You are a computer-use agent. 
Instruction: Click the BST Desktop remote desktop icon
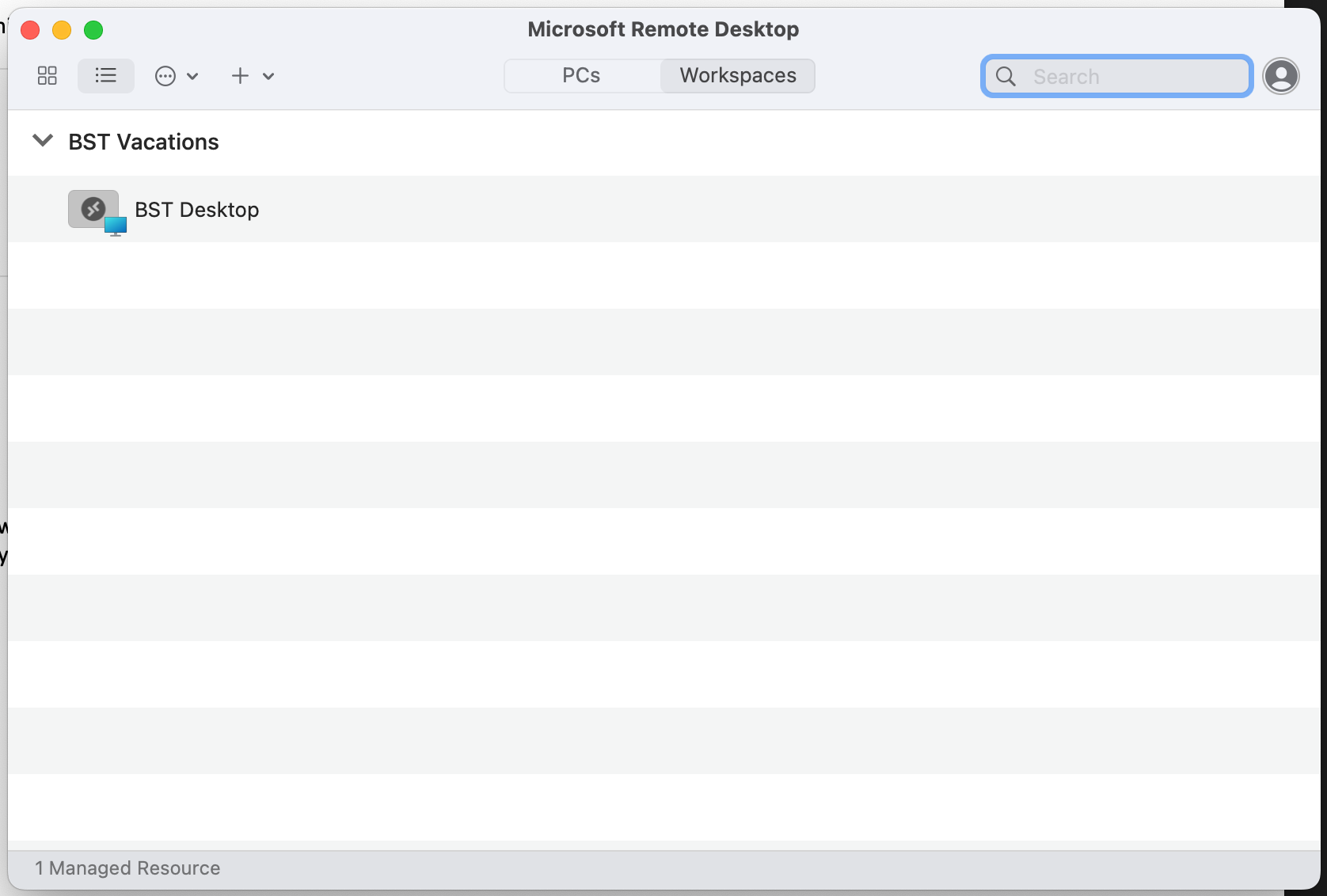coord(96,211)
